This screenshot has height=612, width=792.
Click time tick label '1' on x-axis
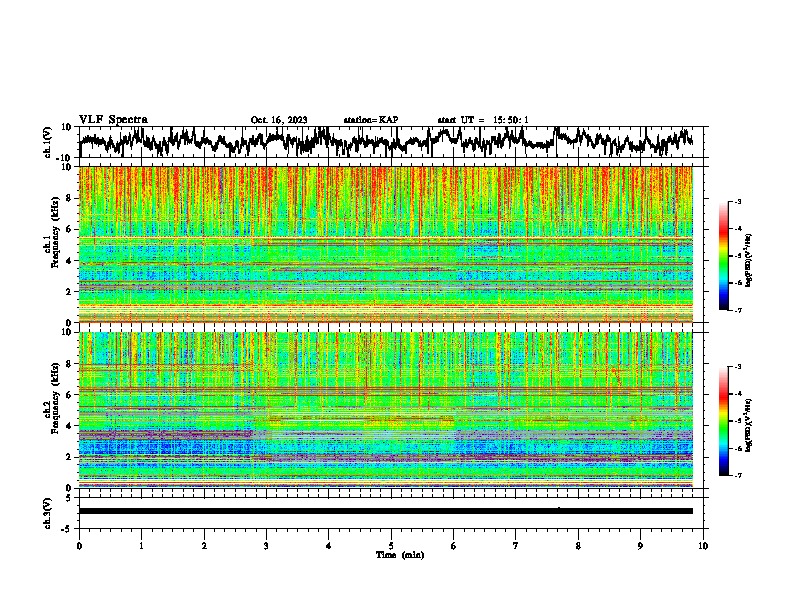click(141, 546)
